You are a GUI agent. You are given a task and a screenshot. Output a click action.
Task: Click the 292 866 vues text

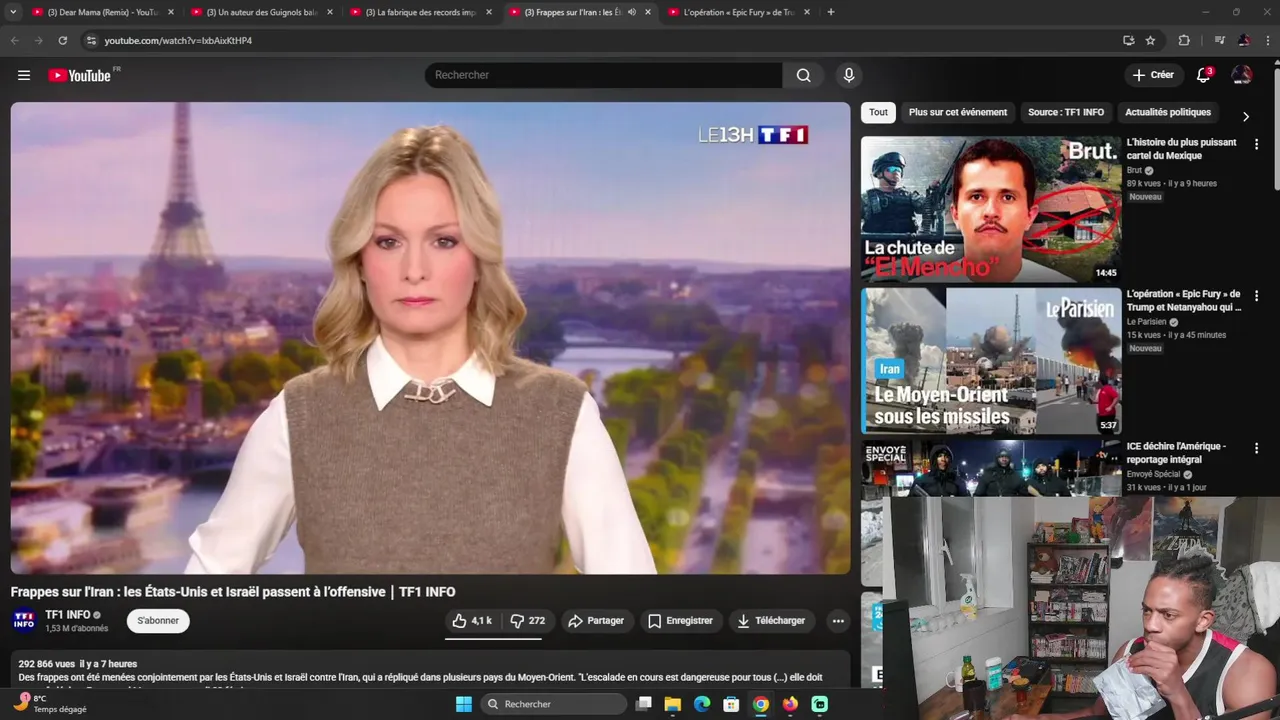[47, 664]
